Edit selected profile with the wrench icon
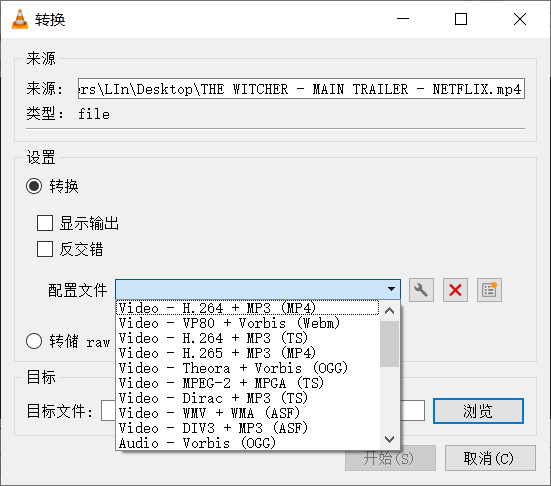Screen dimensions: 551x486 point(421,290)
